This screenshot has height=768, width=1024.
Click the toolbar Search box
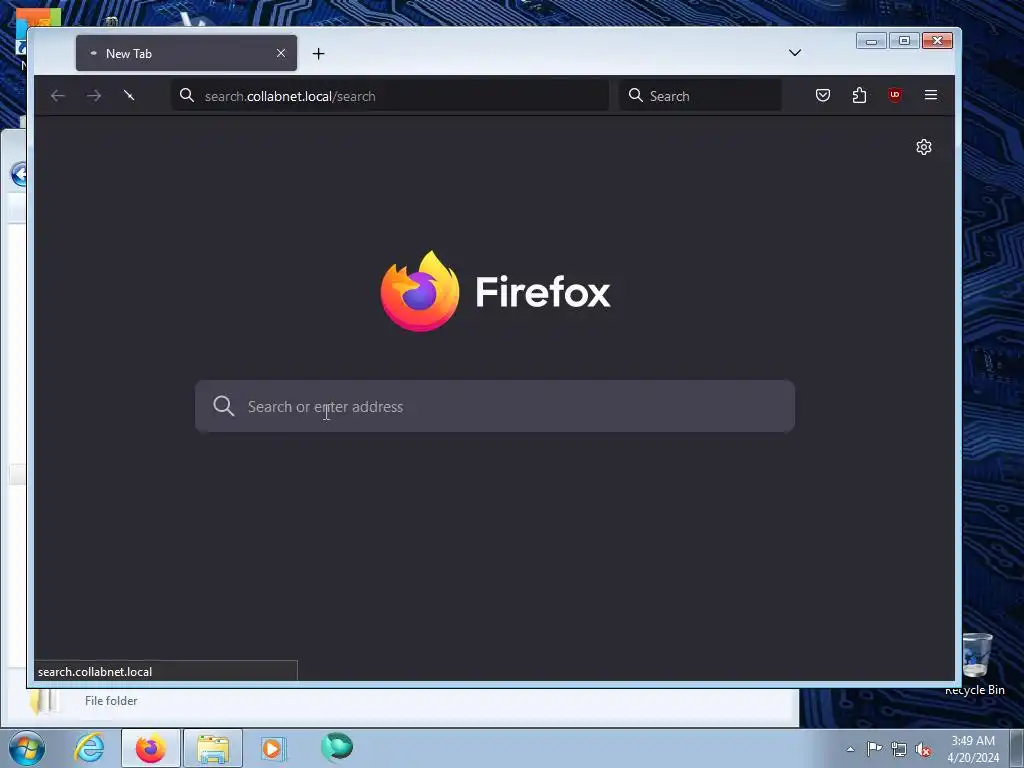pos(700,96)
